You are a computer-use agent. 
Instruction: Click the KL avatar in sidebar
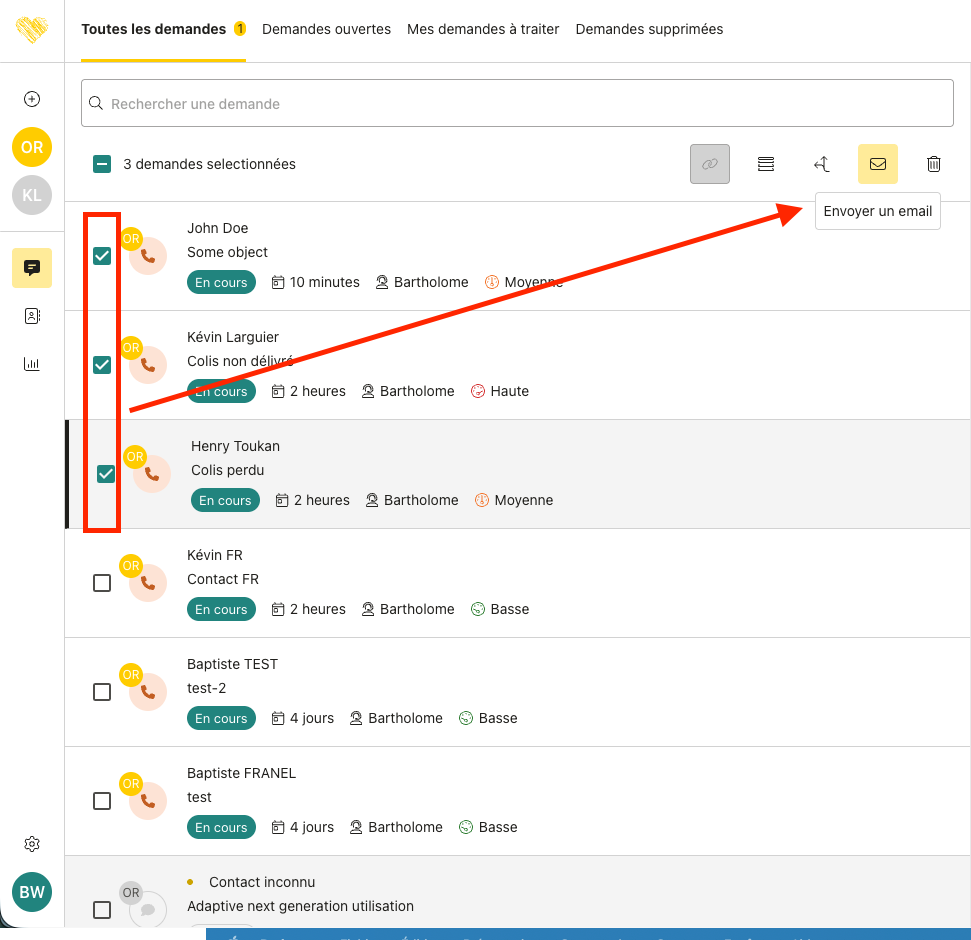pos(32,195)
